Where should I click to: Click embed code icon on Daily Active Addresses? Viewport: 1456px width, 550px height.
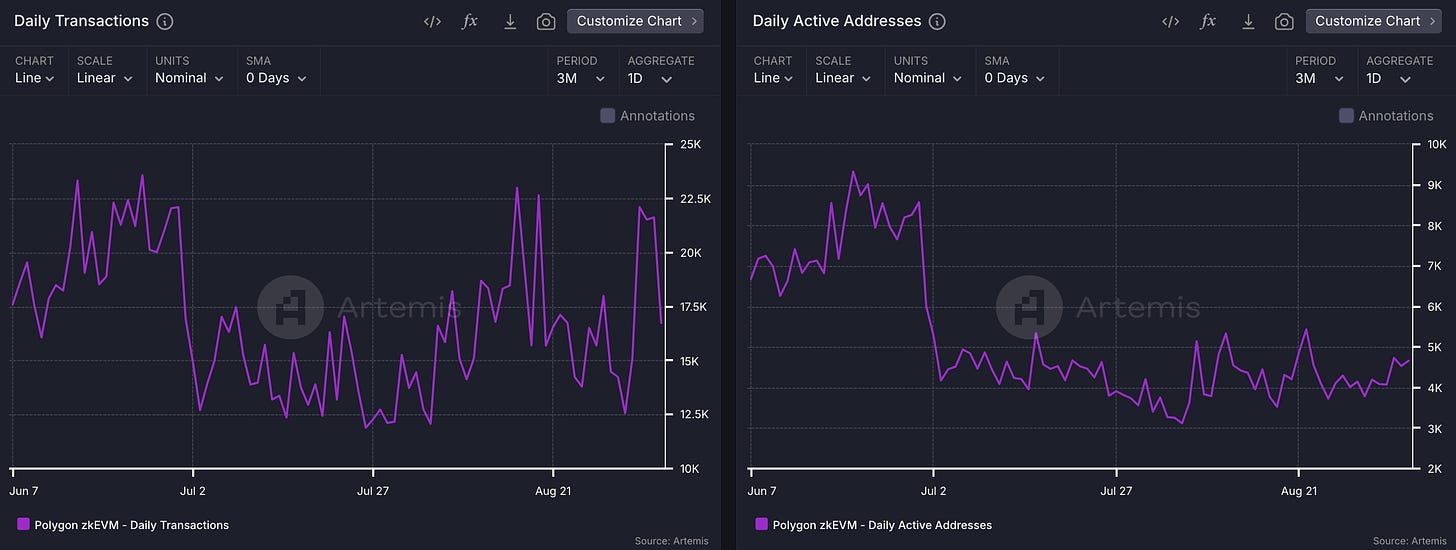point(1170,21)
